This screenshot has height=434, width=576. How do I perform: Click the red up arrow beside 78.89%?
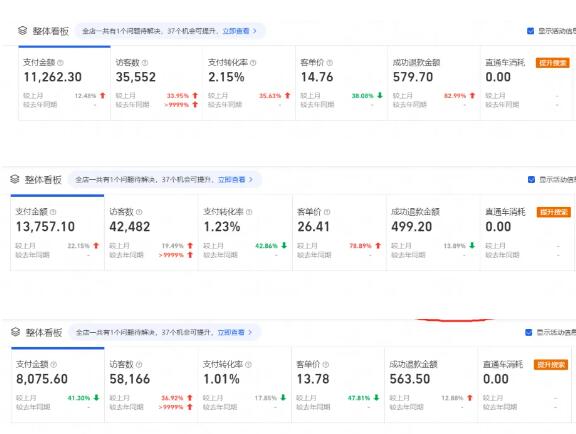pyautogui.click(x=378, y=245)
